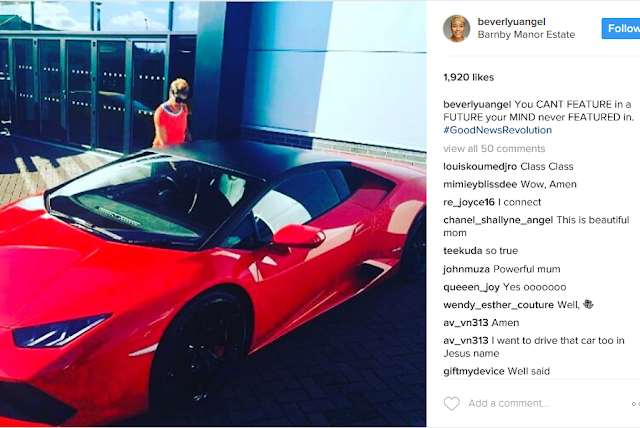Screen dimensions: 640x428
Task: Click the red Lamborghini photo
Action: coord(213,214)
